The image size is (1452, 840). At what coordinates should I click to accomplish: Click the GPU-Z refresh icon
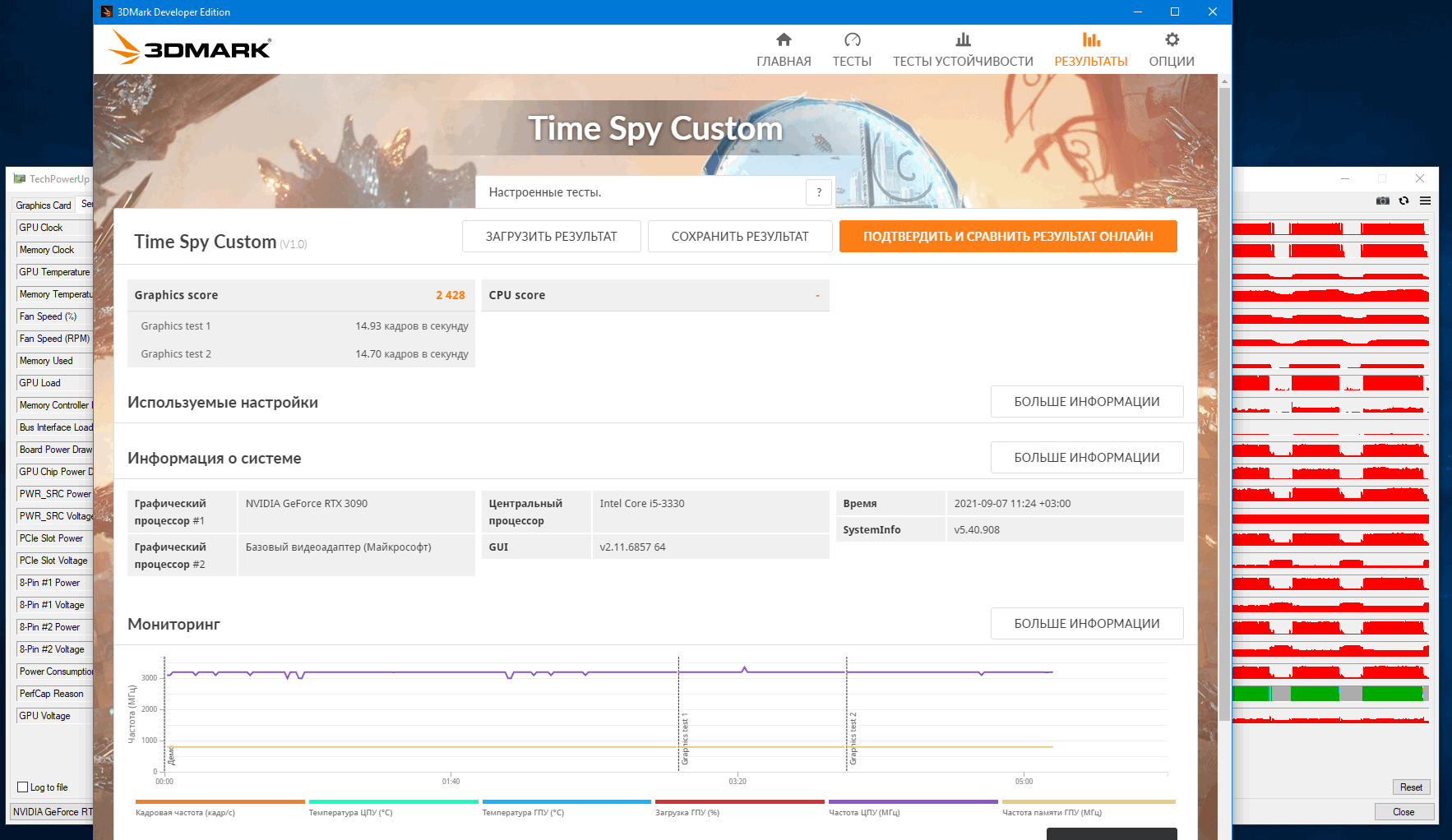click(x=1403, y=201)
